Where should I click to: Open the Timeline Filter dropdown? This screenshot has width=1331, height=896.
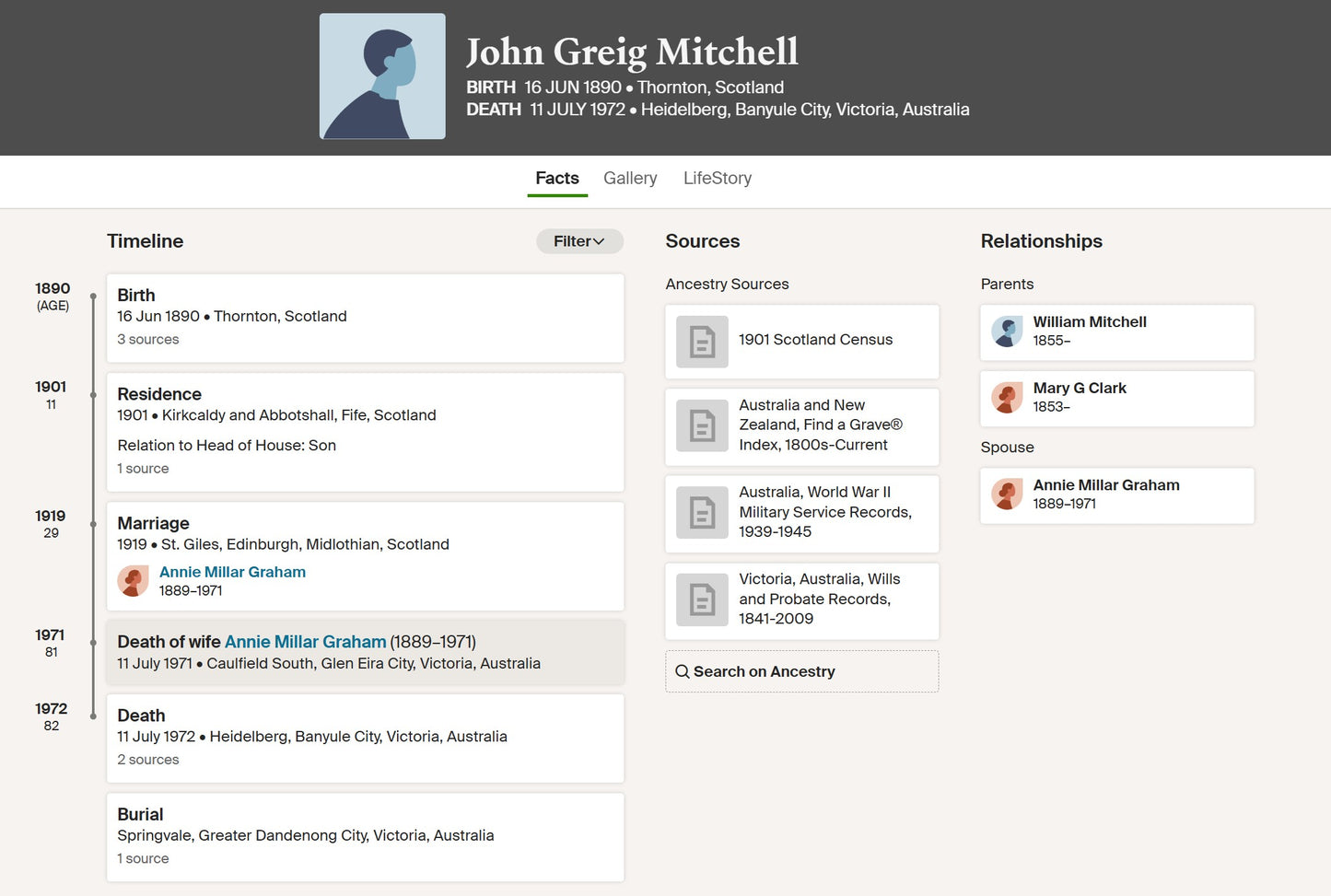coord(579,241)
